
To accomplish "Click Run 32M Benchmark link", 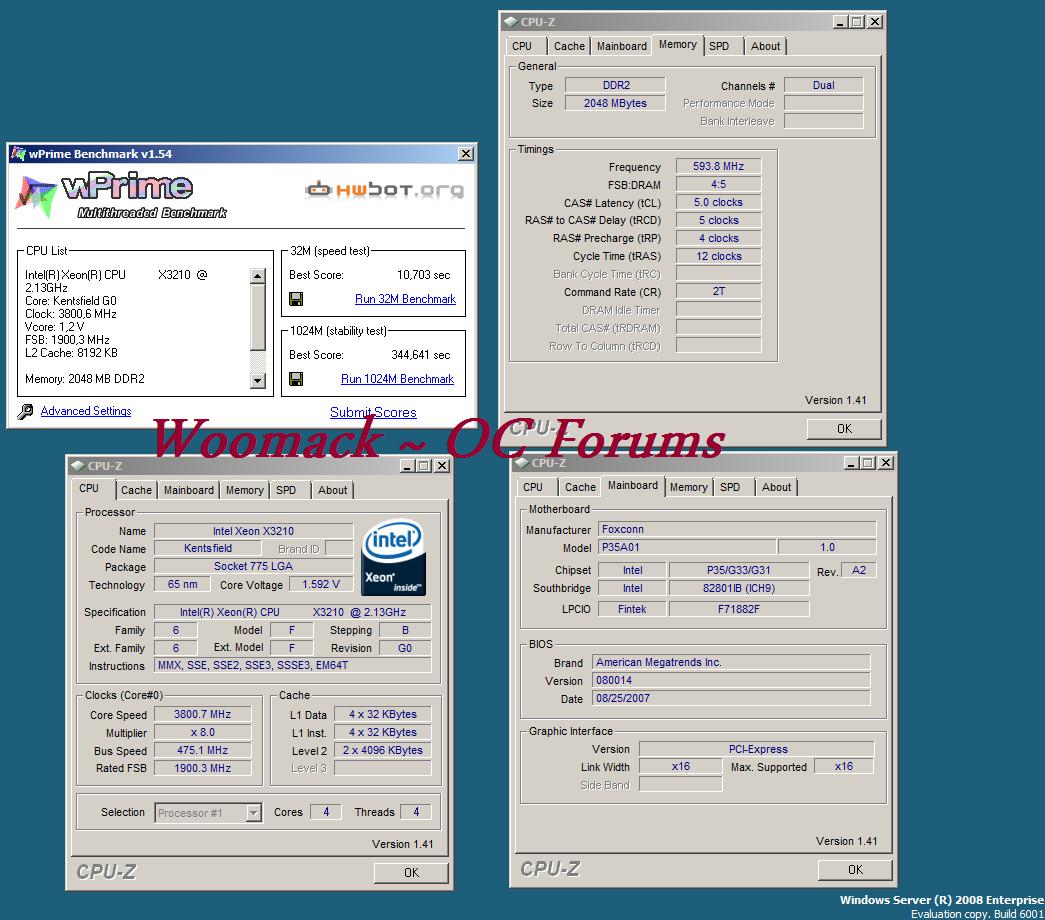I will (x=405, y=299).
